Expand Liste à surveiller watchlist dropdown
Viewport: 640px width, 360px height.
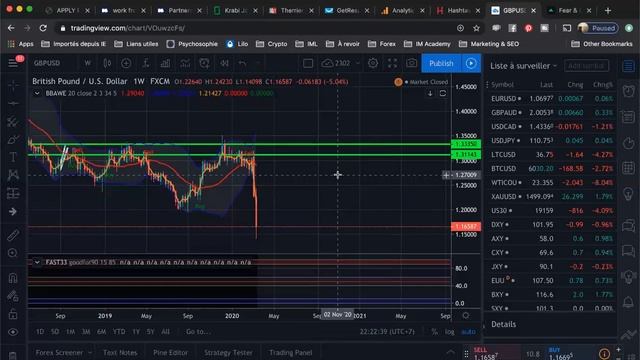(523, 65)
